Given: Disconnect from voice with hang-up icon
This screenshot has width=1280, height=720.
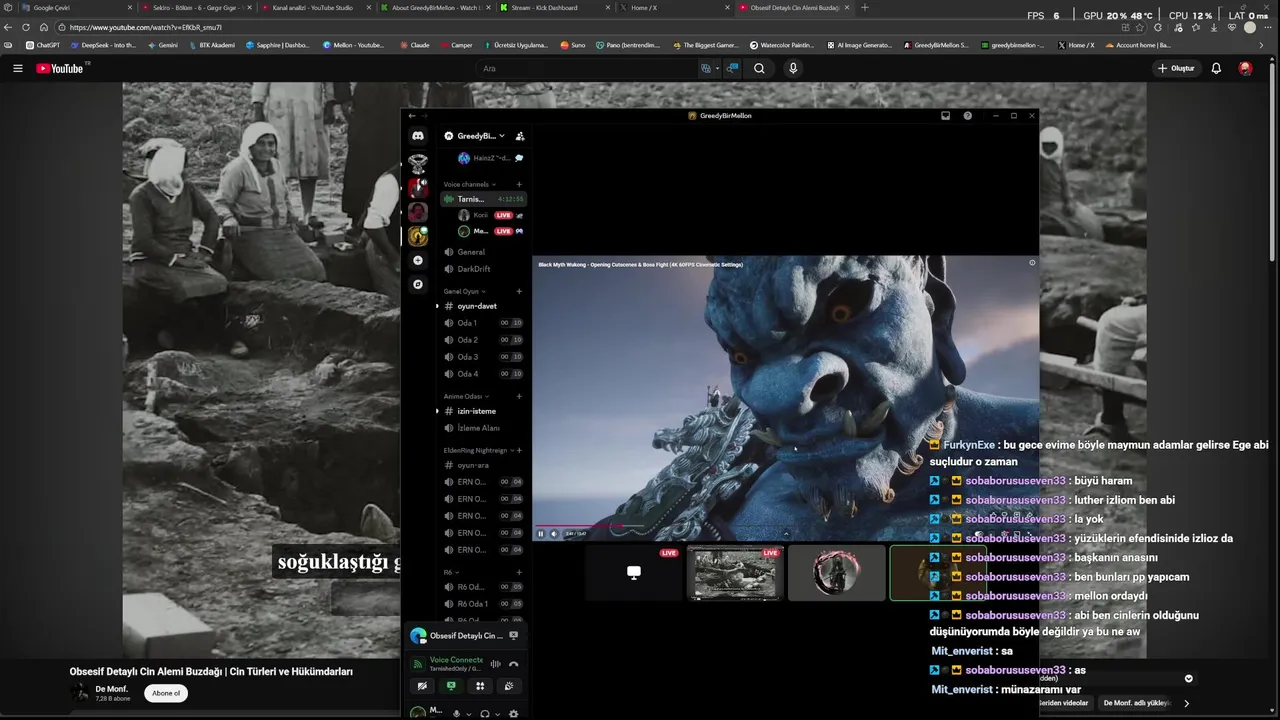Looking at the screenshot, I should [514, 664].
